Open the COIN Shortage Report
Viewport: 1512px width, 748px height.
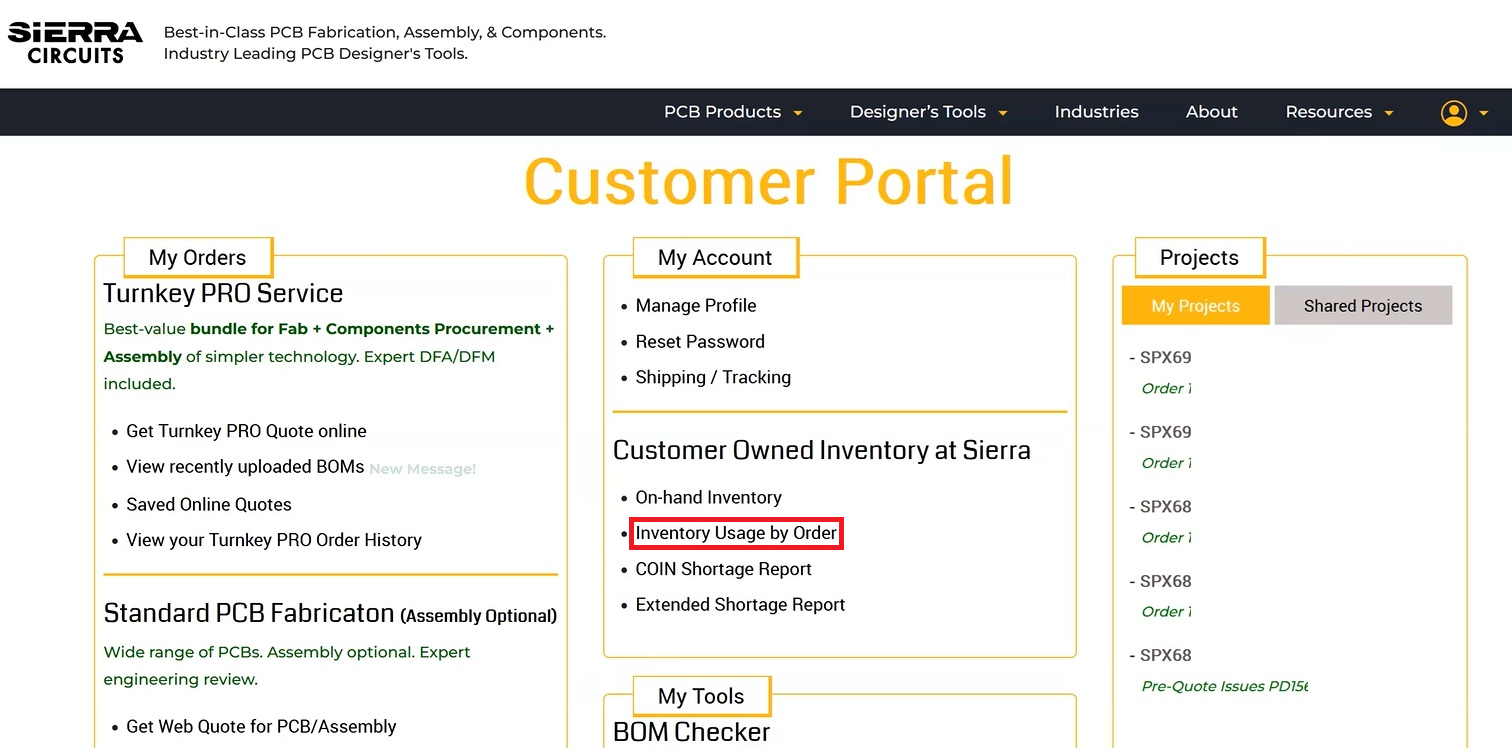(723, 570)
